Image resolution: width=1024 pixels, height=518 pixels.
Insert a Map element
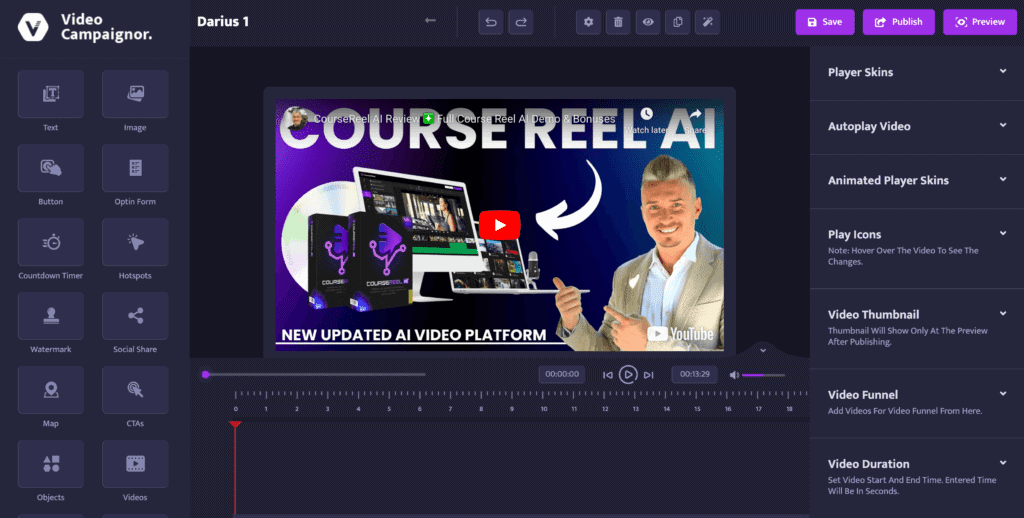50,390
